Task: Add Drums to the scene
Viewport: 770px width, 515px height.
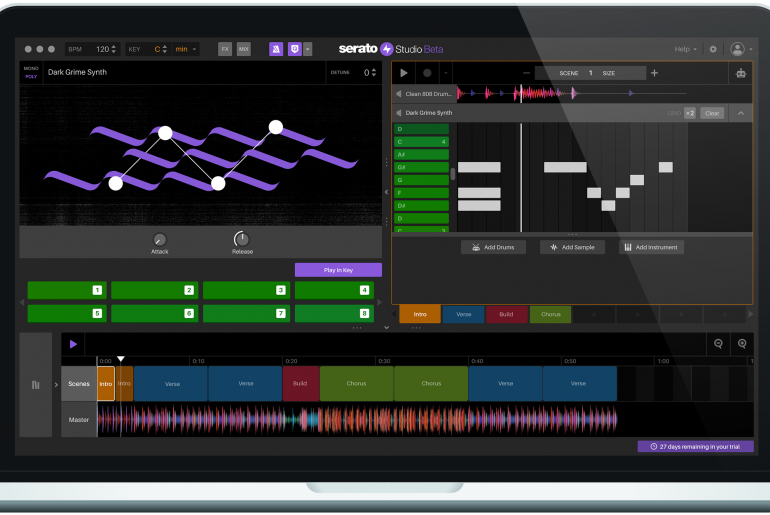Action: 493,247
